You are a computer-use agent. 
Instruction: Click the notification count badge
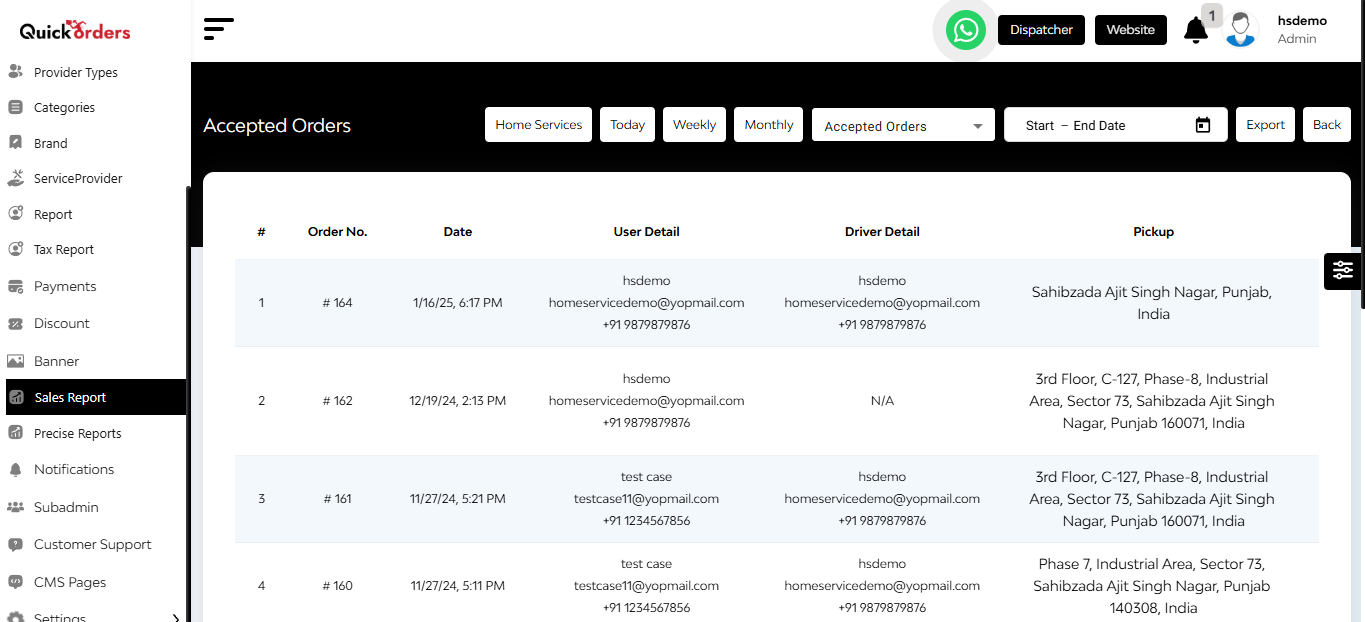(1212, 15)
